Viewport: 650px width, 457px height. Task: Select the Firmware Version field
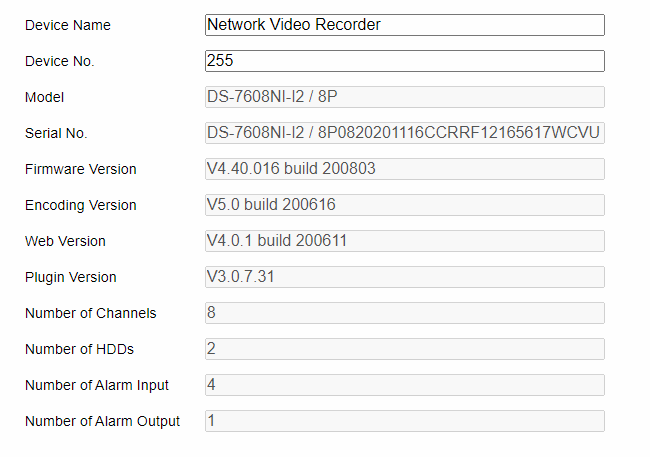click(404, 169)
